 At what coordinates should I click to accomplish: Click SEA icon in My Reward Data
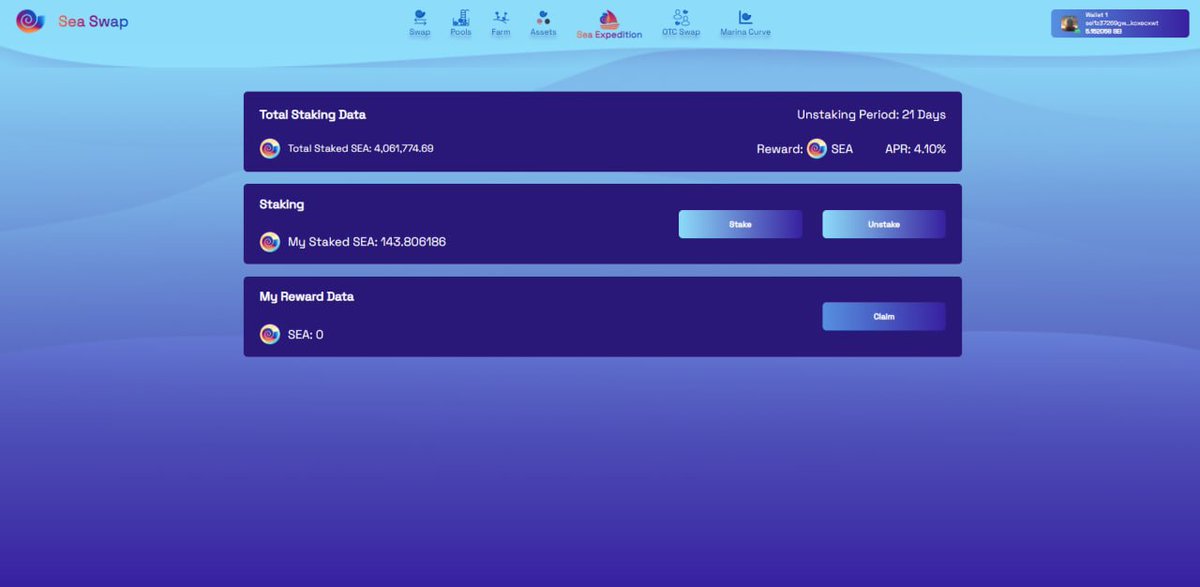pyautogui.click(x=270, y=334)
